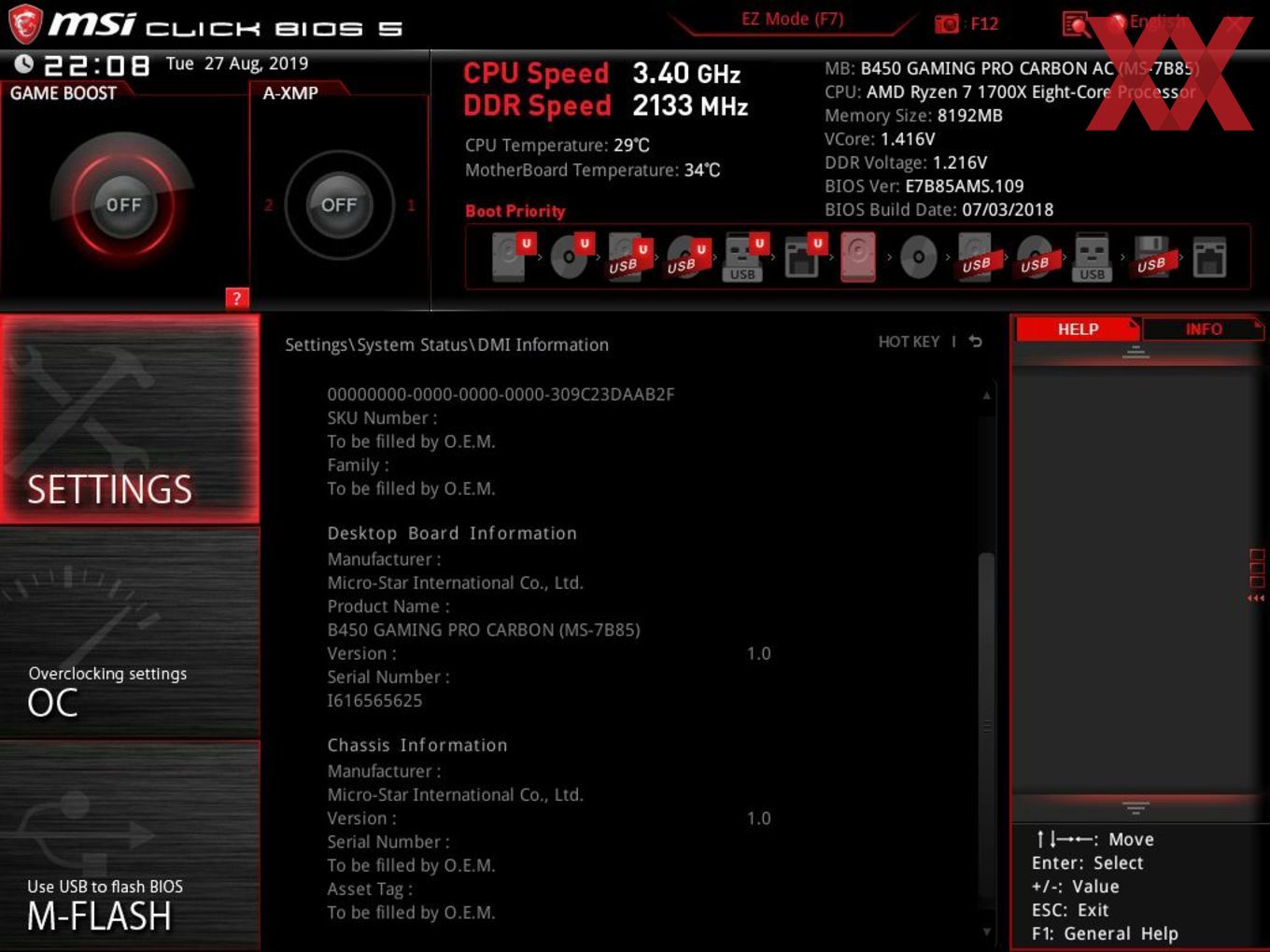Click the Asset Tag row
1270x952 pixels.
[370, 889]
